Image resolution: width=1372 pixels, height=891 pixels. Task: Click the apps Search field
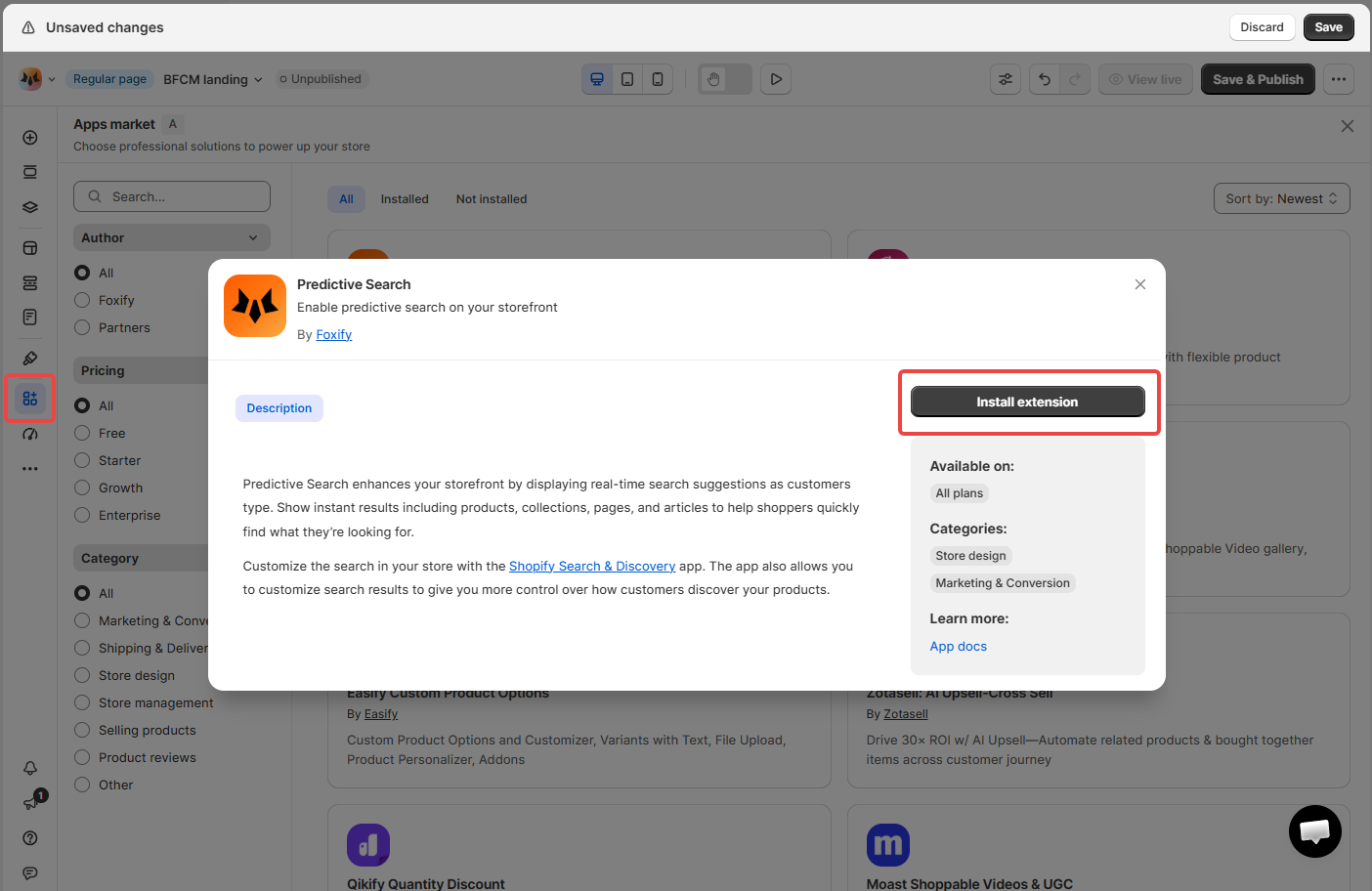click(172, 196)
